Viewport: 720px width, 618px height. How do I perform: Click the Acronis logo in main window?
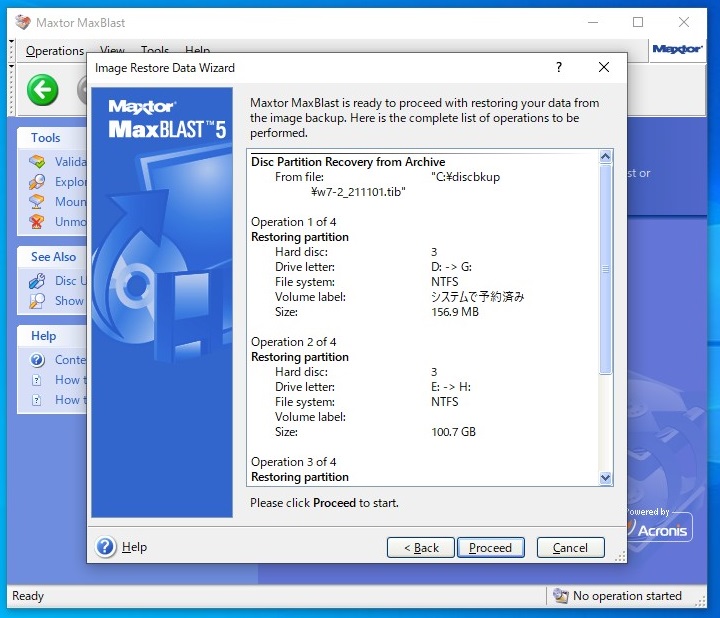[662, 530]
